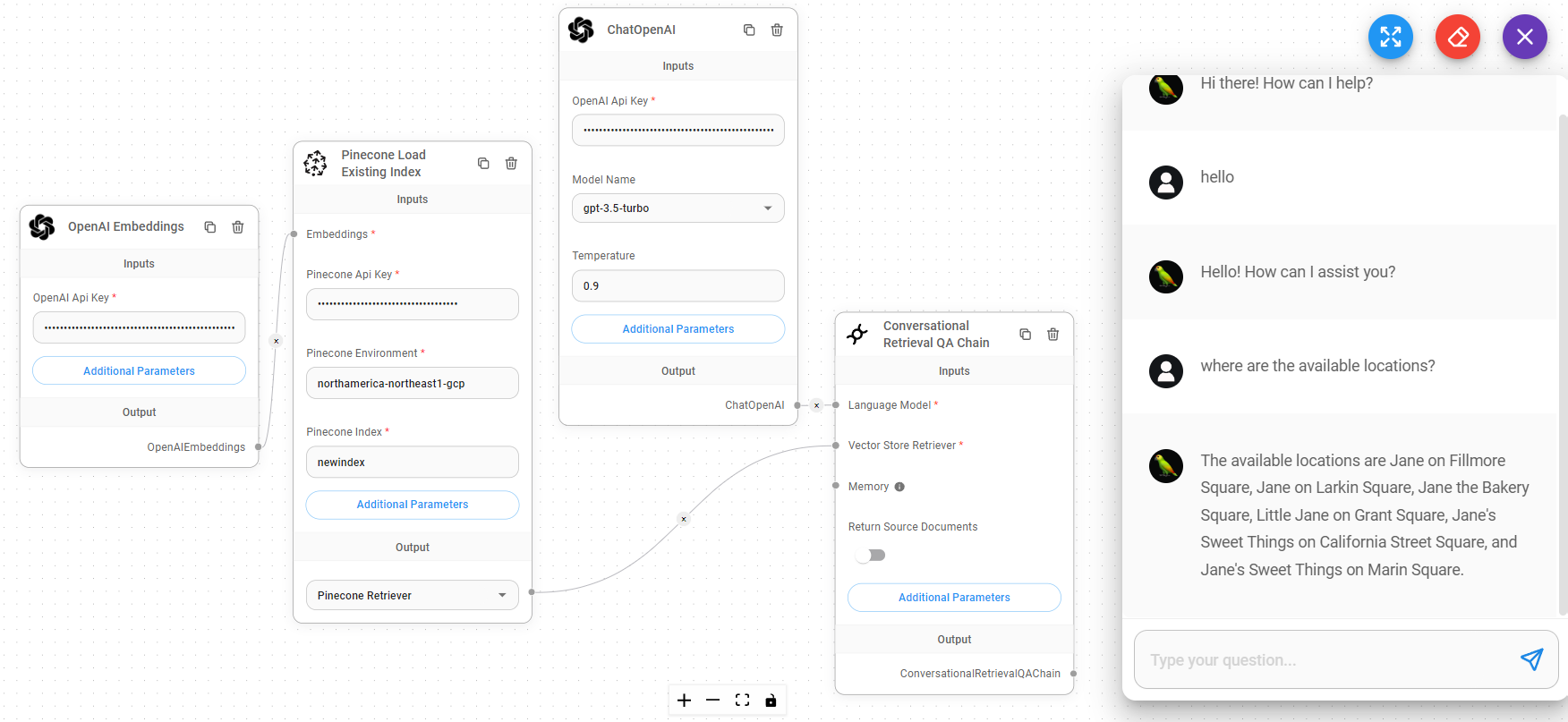The height and width of the screenshot is (722, 1568).
Task: Open the Model Name gpt-3.5-turbo dropdown
Action: 677,208
